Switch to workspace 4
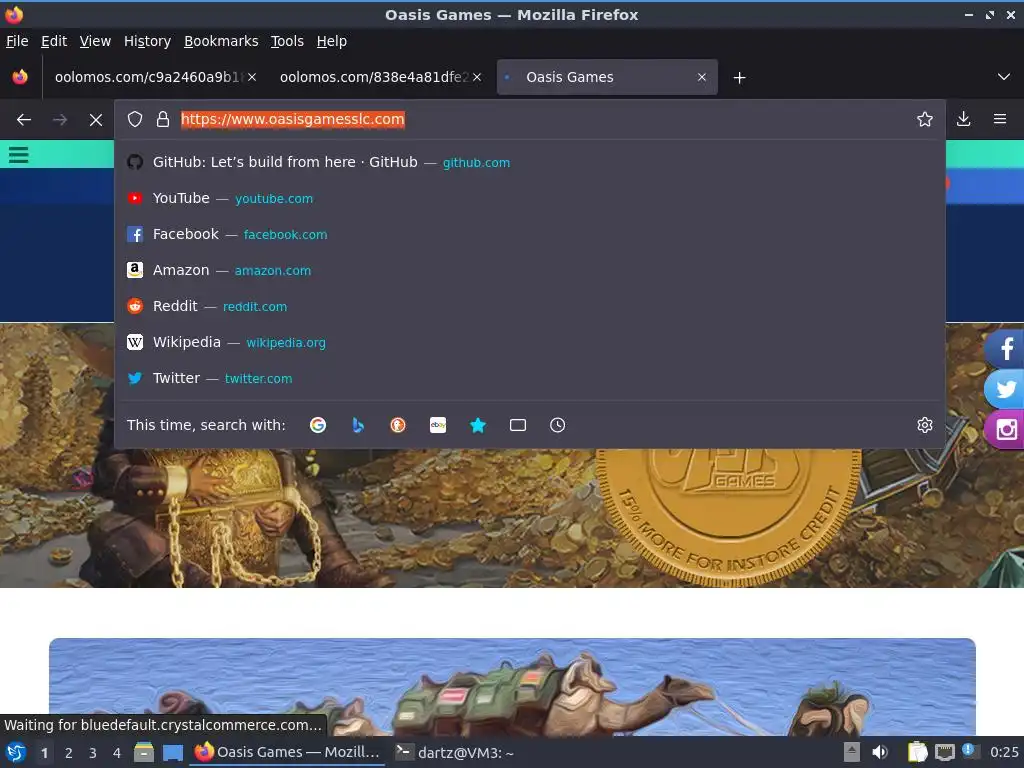The image size is (1024, 768). pos(117,753)
